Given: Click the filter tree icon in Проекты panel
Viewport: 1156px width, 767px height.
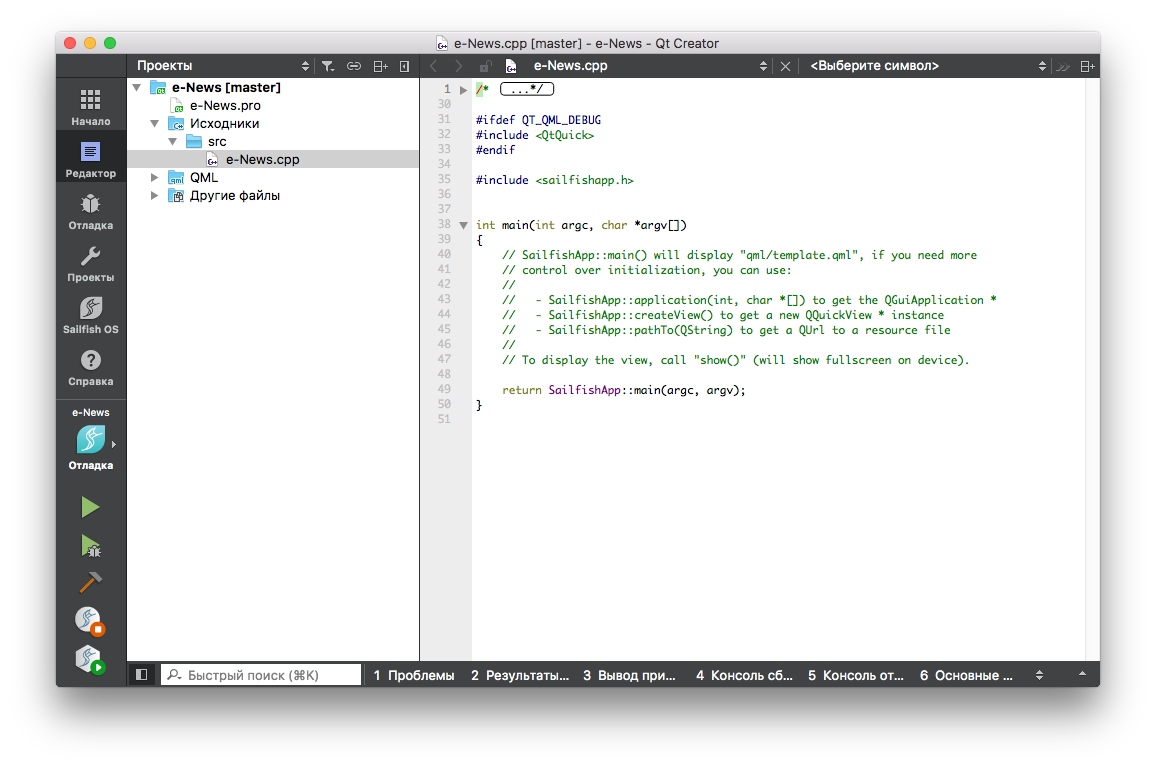Looking at the screenshot, I should pyautogui.click(x=328, y=66).
